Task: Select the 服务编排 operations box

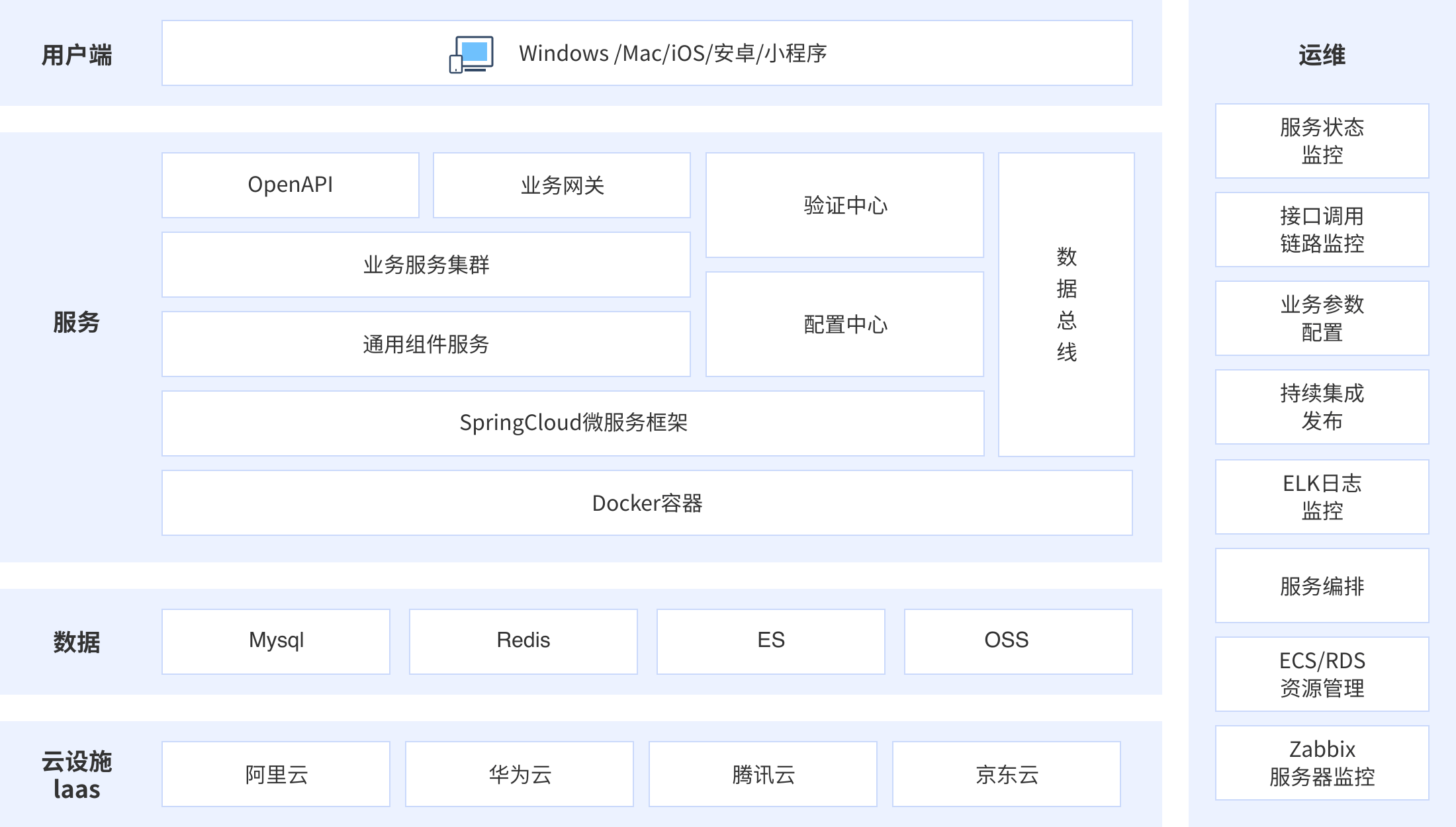Action: [1322, 586]
